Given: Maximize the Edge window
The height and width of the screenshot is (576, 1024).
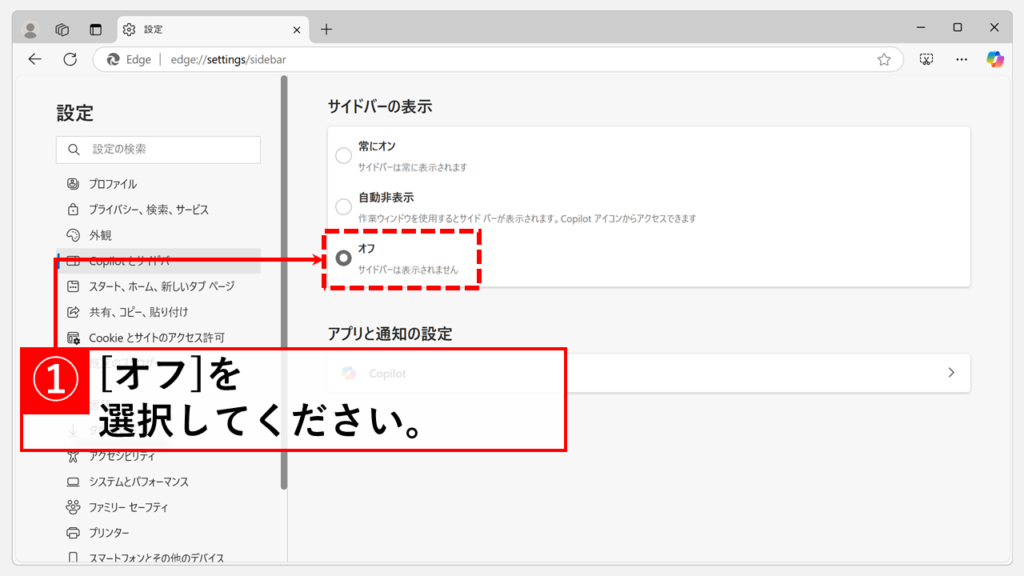Looking at the screenshot, I should pos(957,27).
